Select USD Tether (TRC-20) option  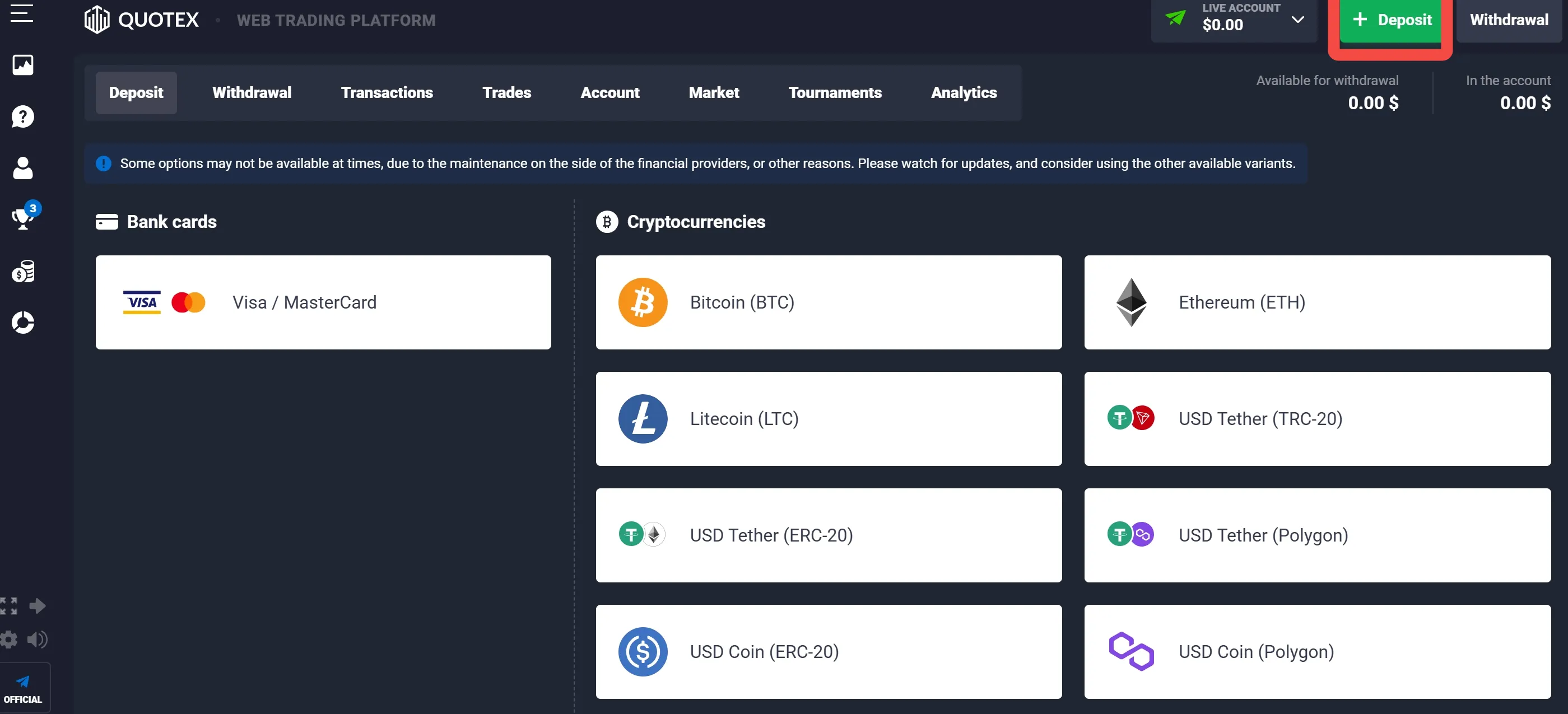click(1318, 419)
